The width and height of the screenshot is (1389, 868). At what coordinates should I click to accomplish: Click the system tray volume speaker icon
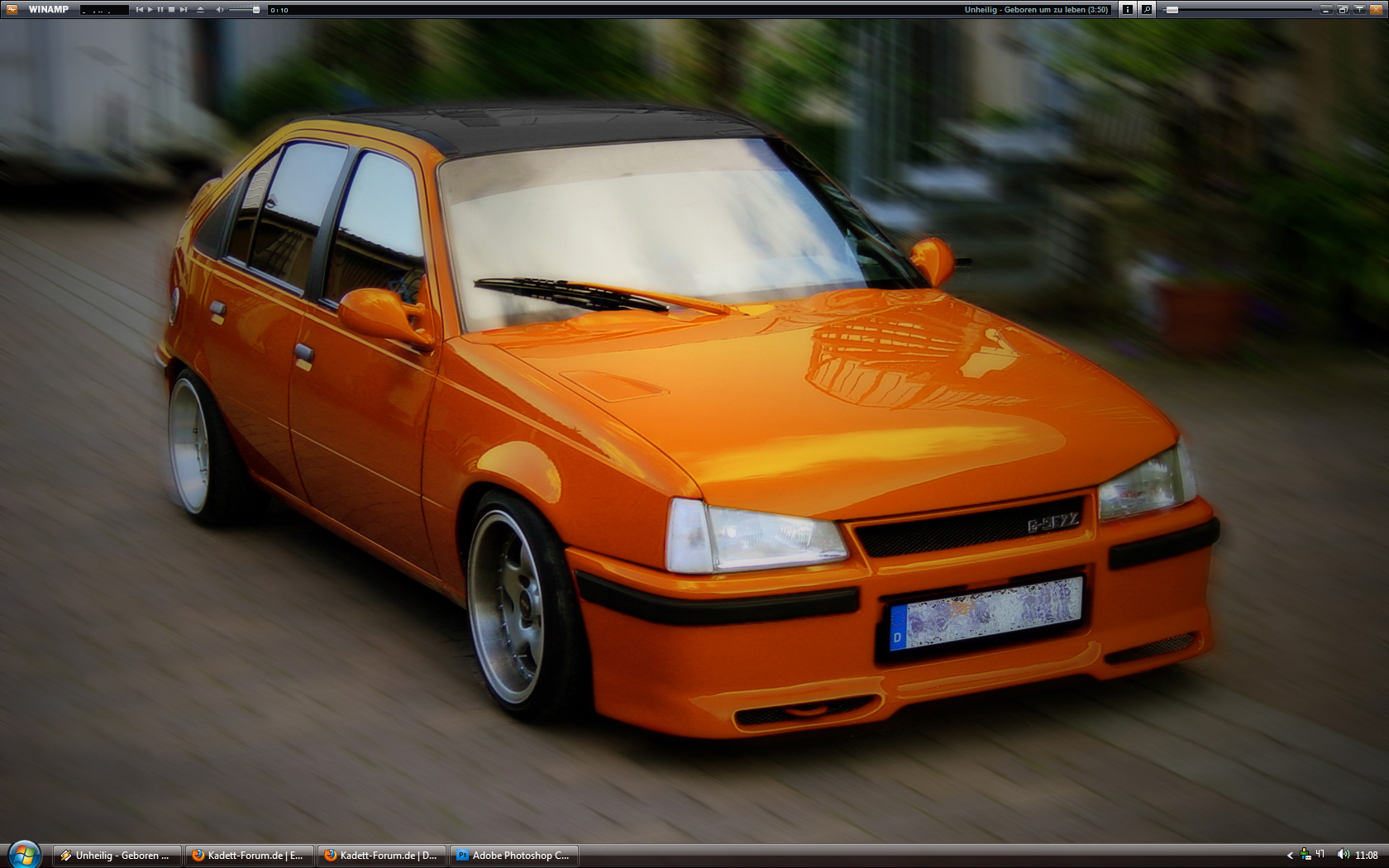[x=1343, y=855]
